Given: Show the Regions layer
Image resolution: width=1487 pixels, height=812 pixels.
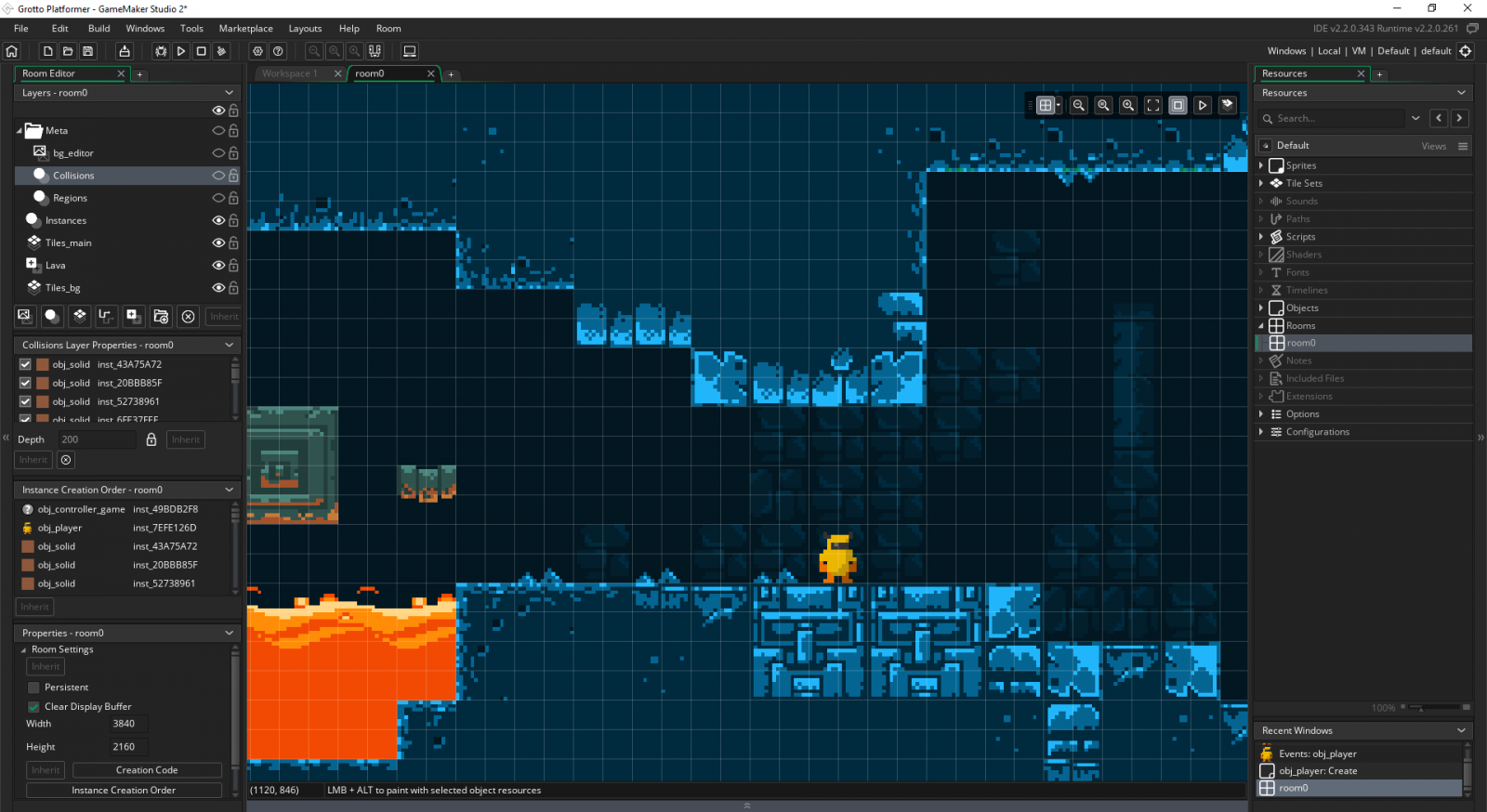Looking at the screenshot, I should pos(218,198).
